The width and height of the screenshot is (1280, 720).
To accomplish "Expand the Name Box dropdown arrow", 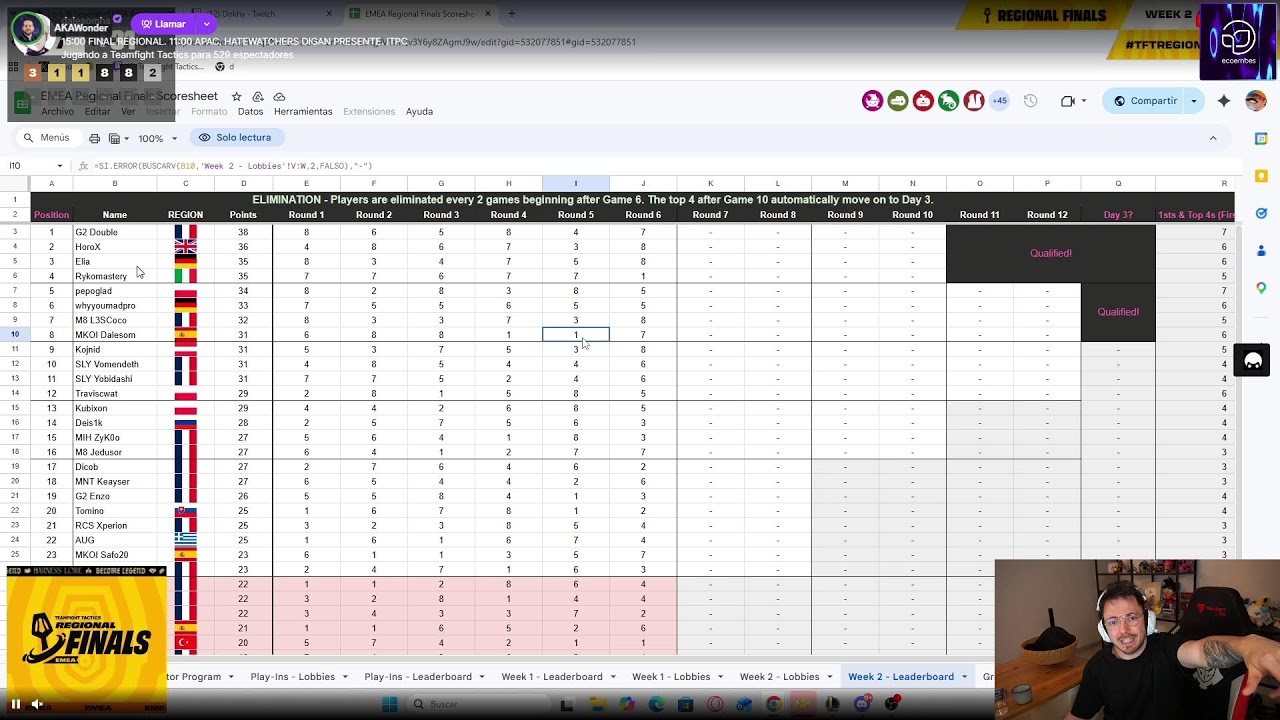I will coord(60,166).
